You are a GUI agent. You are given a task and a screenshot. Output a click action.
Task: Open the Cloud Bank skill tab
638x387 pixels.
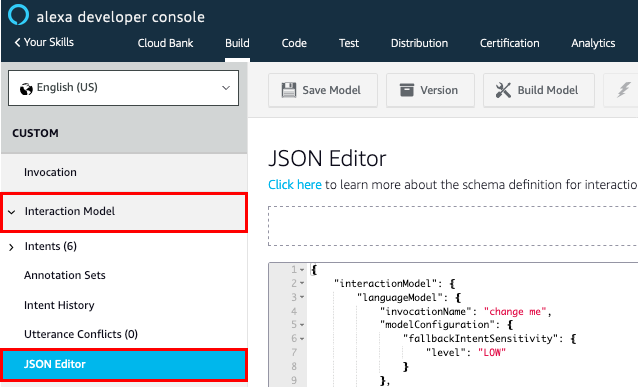pos(165,43)
